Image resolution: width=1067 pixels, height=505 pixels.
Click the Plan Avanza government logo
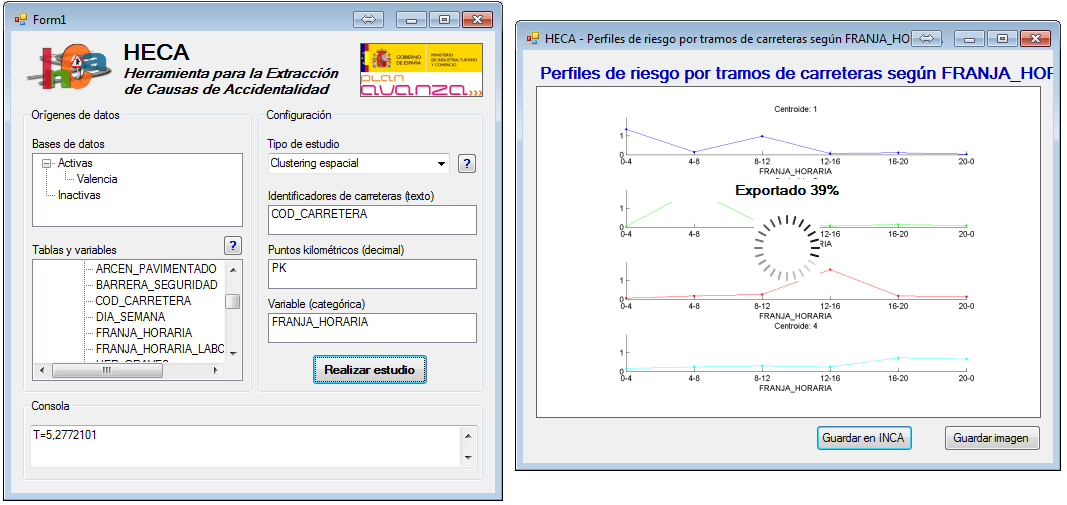[x=420, y=70]
